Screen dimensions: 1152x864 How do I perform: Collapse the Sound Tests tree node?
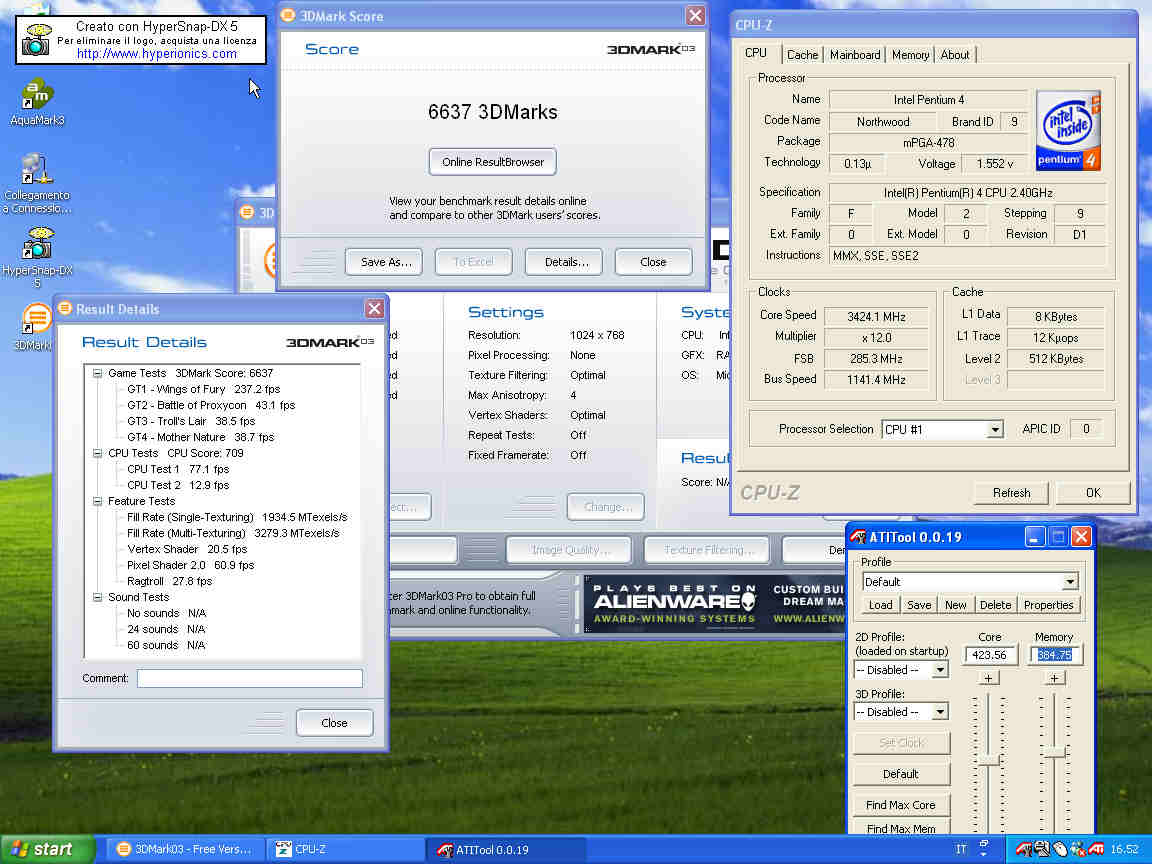pos(97,597)
